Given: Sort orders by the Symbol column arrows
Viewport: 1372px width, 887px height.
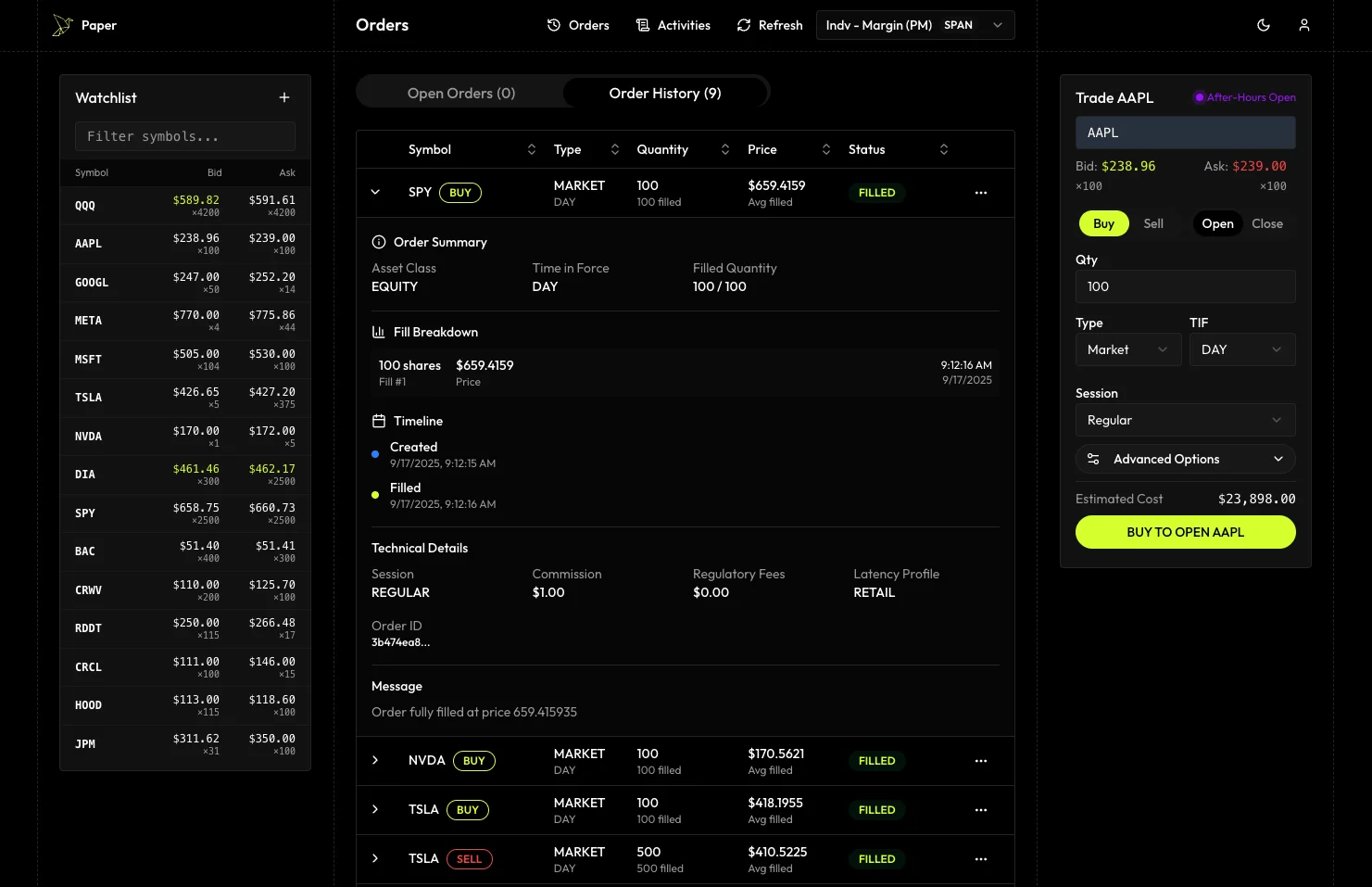Looking at the screenshot, I should (532, 149).
